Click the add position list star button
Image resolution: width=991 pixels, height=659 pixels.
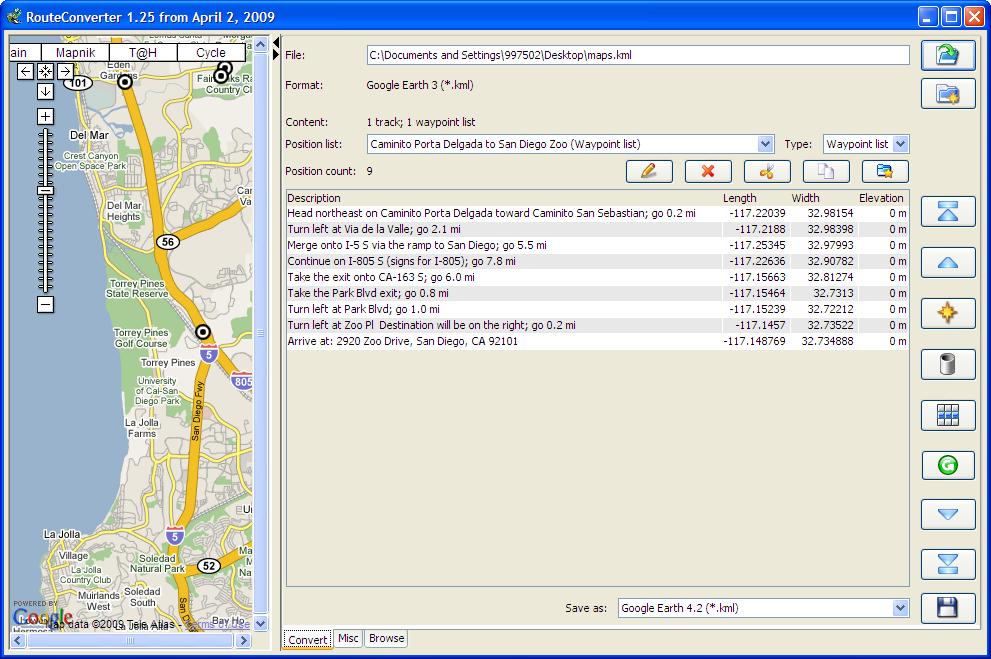pos(885,171)
